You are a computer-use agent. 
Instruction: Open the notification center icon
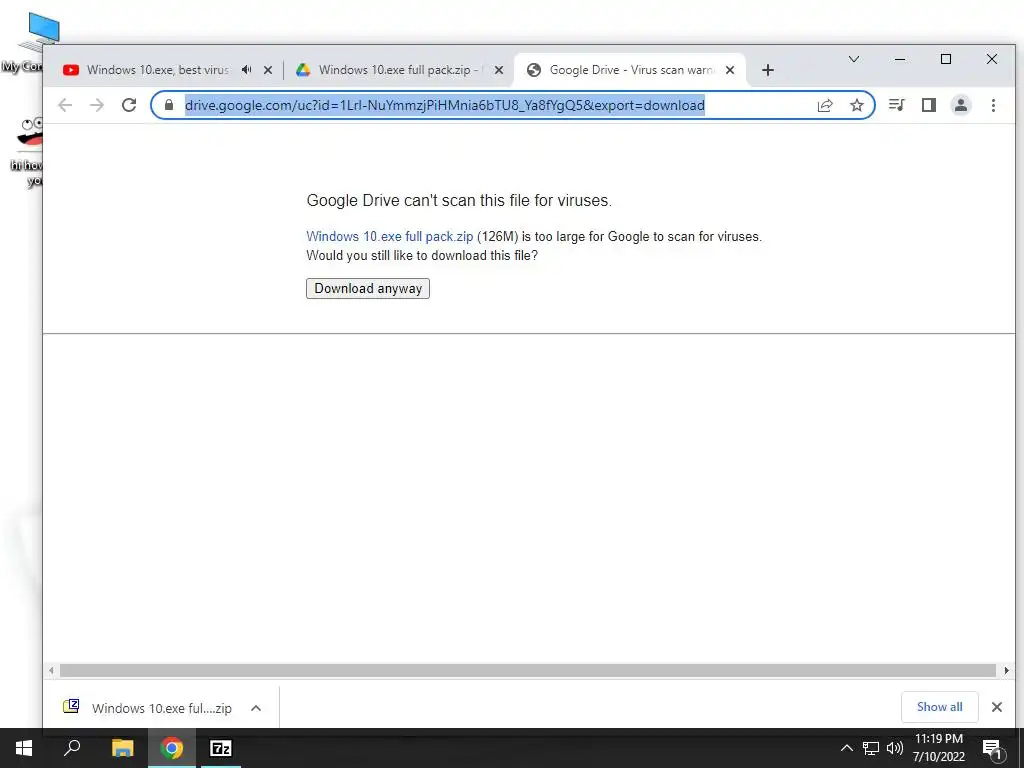[992, 748]
